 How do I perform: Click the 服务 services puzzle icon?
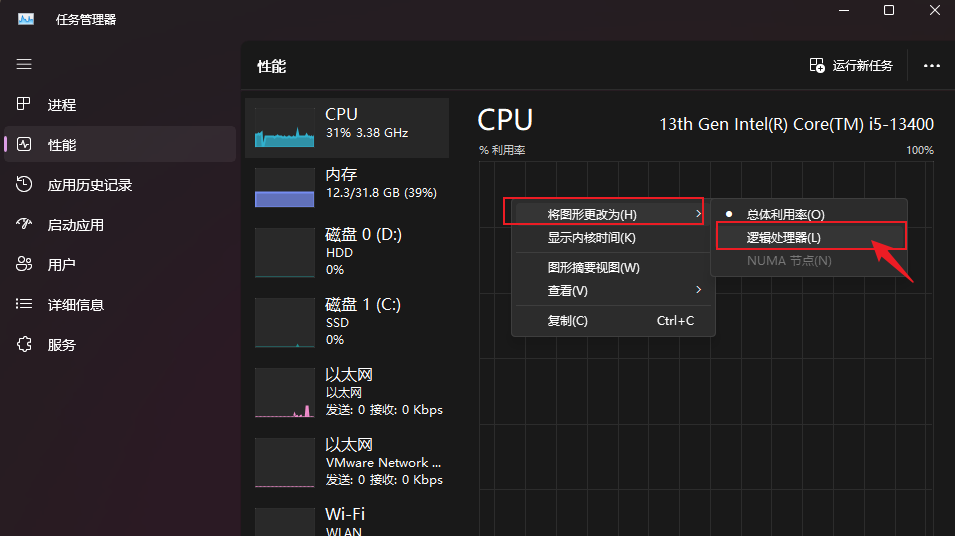(24, 344)
